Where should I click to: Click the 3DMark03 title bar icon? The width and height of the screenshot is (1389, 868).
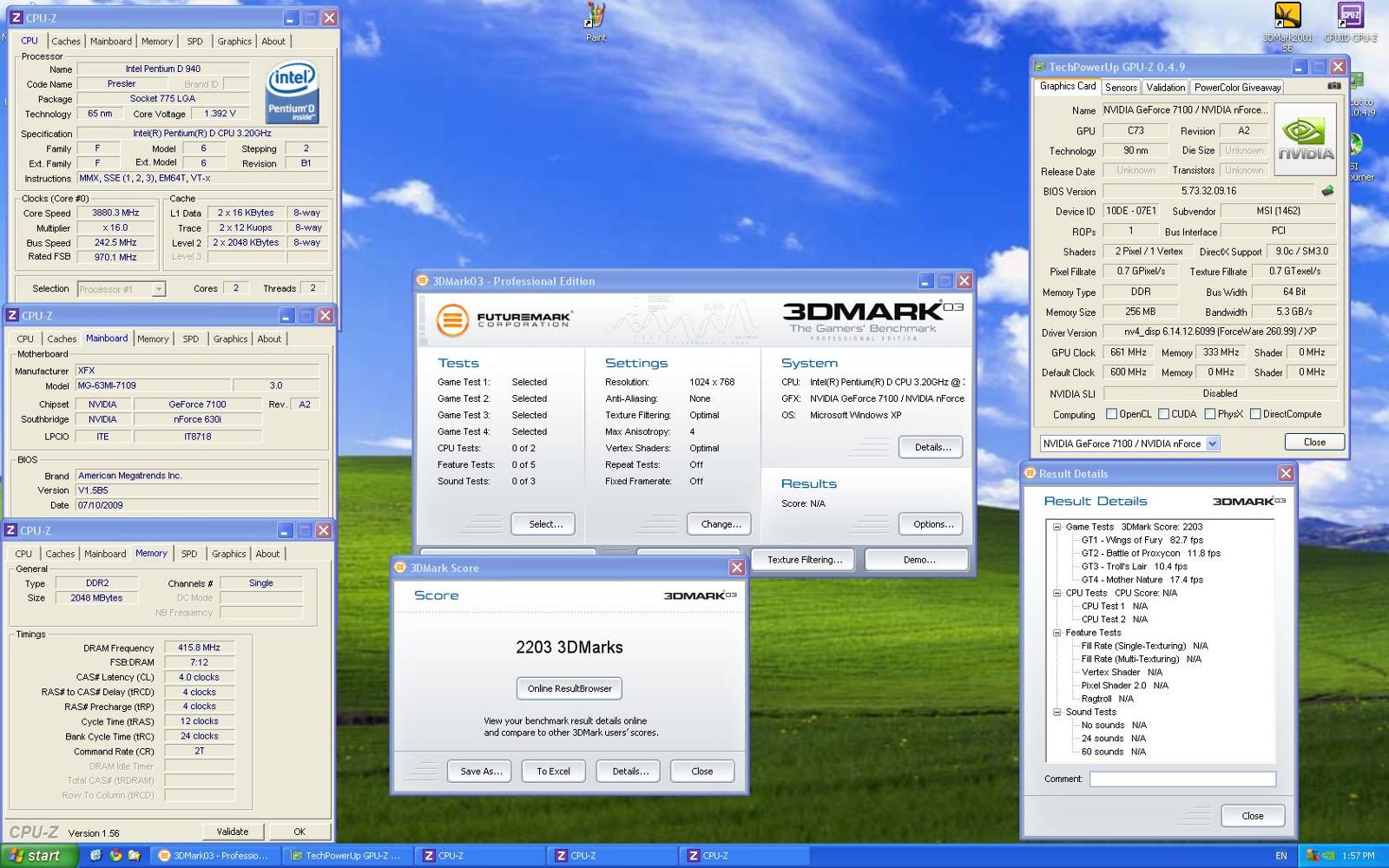coord(423,280)
